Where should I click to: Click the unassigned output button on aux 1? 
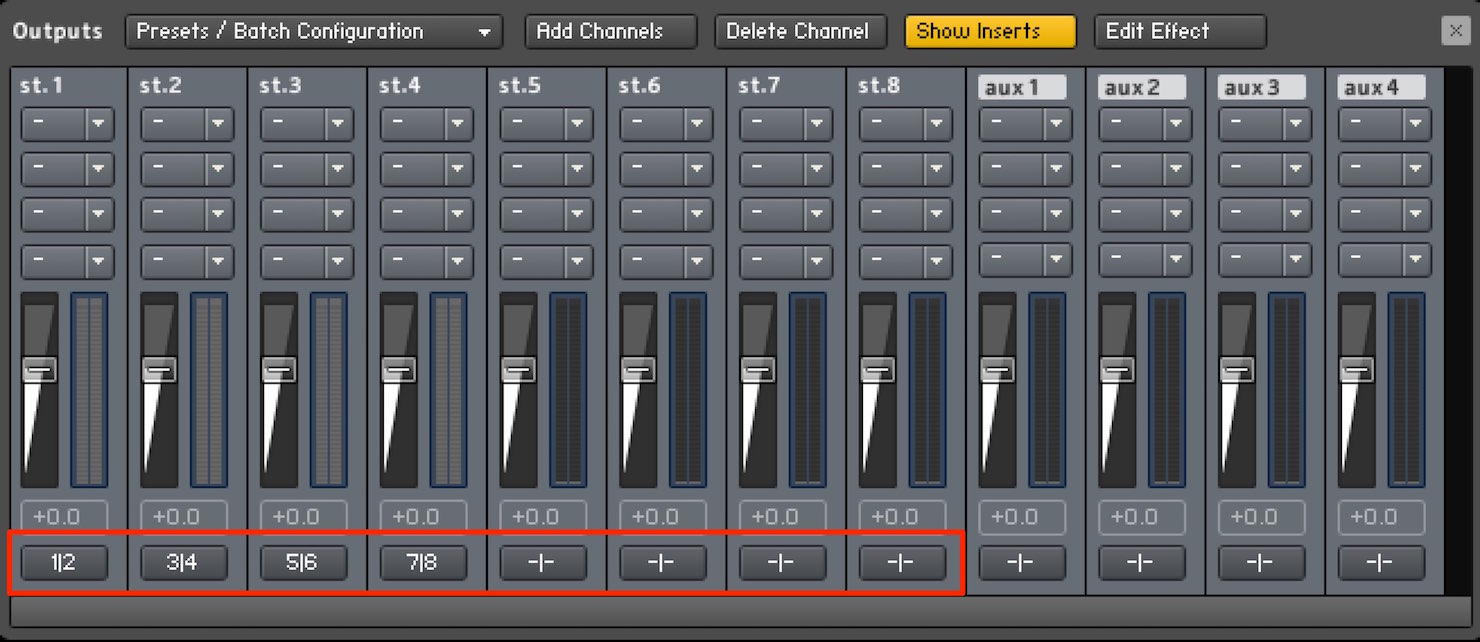[1022, 563]
